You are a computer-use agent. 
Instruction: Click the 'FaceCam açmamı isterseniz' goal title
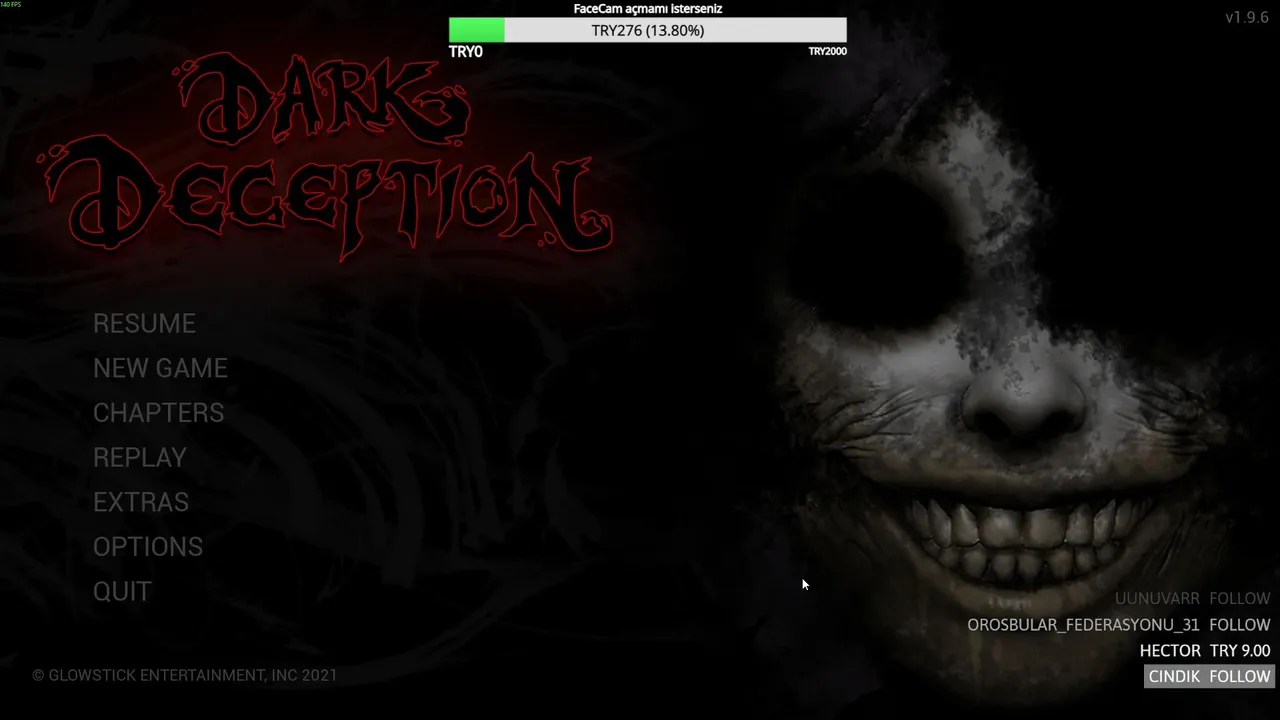pos(647,8)
